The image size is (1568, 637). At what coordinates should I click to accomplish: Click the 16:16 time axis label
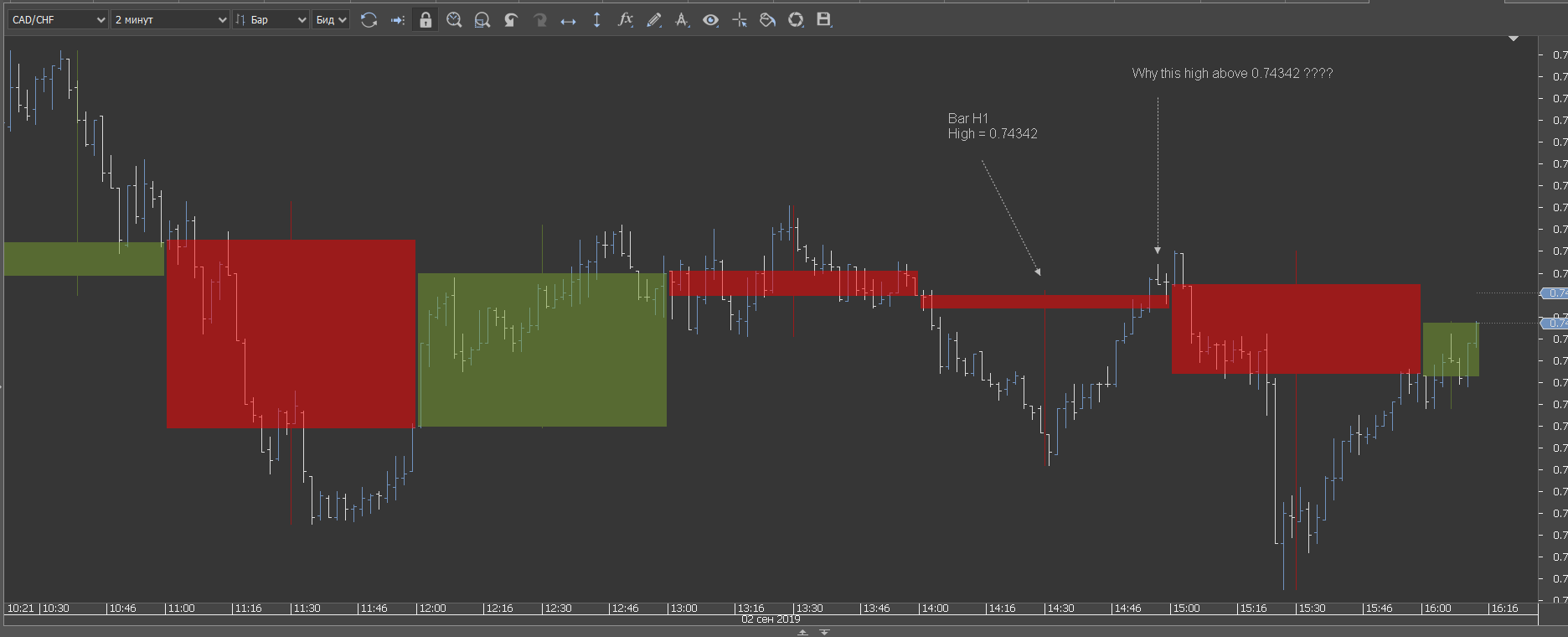(x=1504, y=609)
